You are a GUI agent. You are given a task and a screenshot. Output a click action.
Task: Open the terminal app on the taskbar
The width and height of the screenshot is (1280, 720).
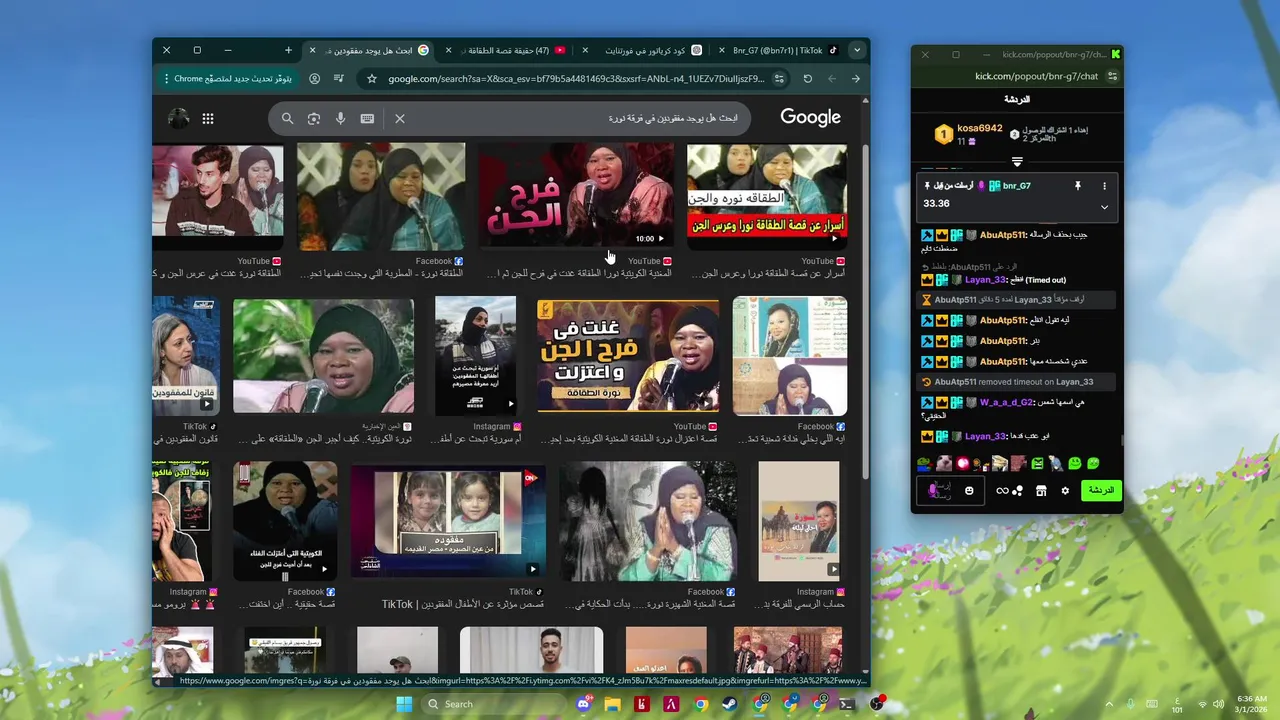(x=846, y=704)
